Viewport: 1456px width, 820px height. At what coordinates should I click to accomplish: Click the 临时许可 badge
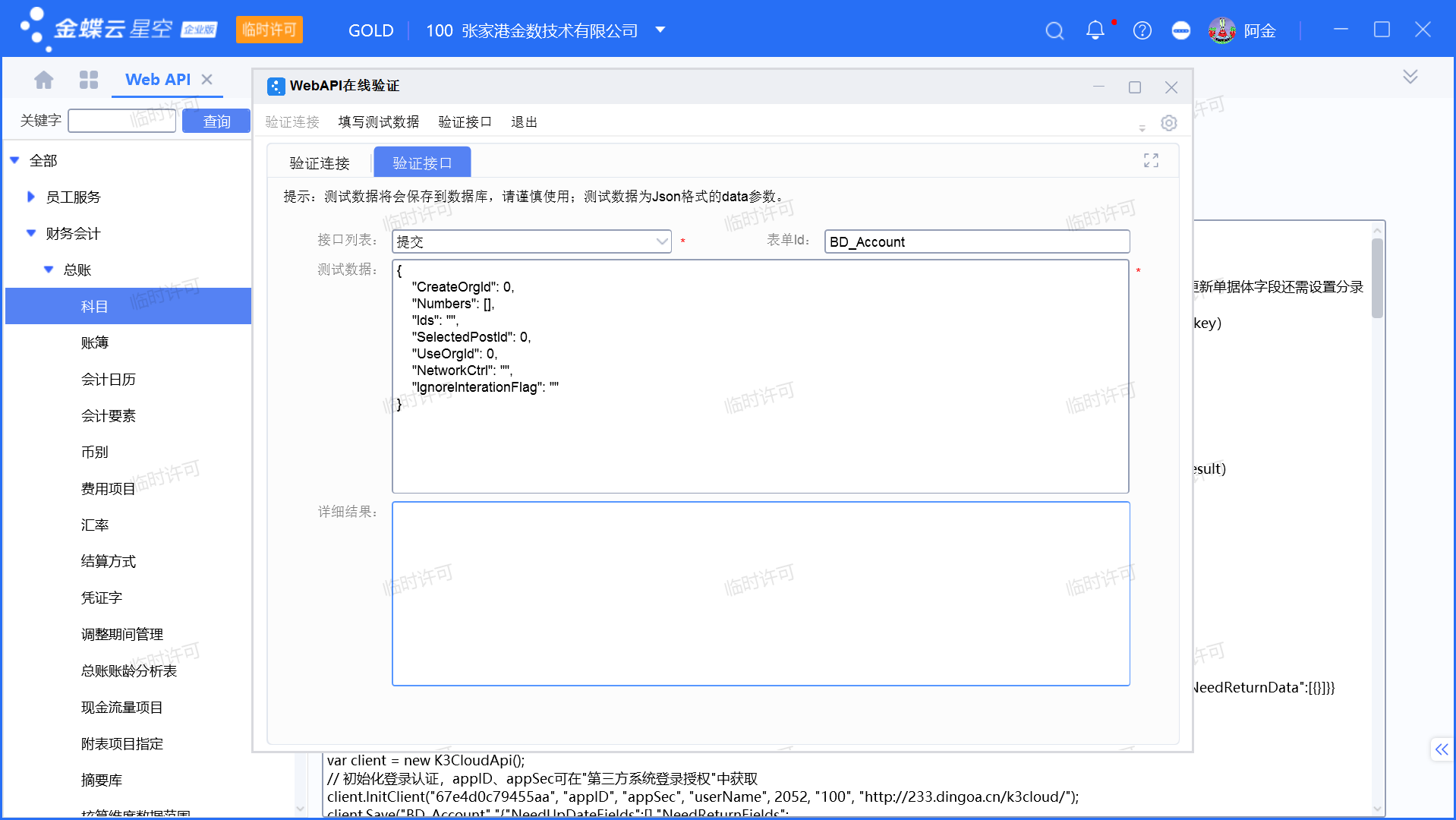coord(269,30)
